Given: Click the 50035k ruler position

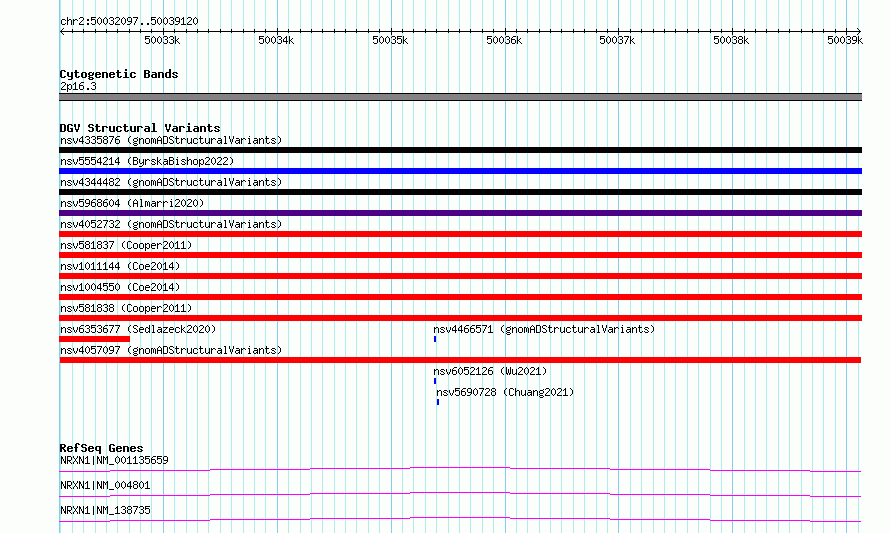Looking at the screenshot, I should 390,40.
